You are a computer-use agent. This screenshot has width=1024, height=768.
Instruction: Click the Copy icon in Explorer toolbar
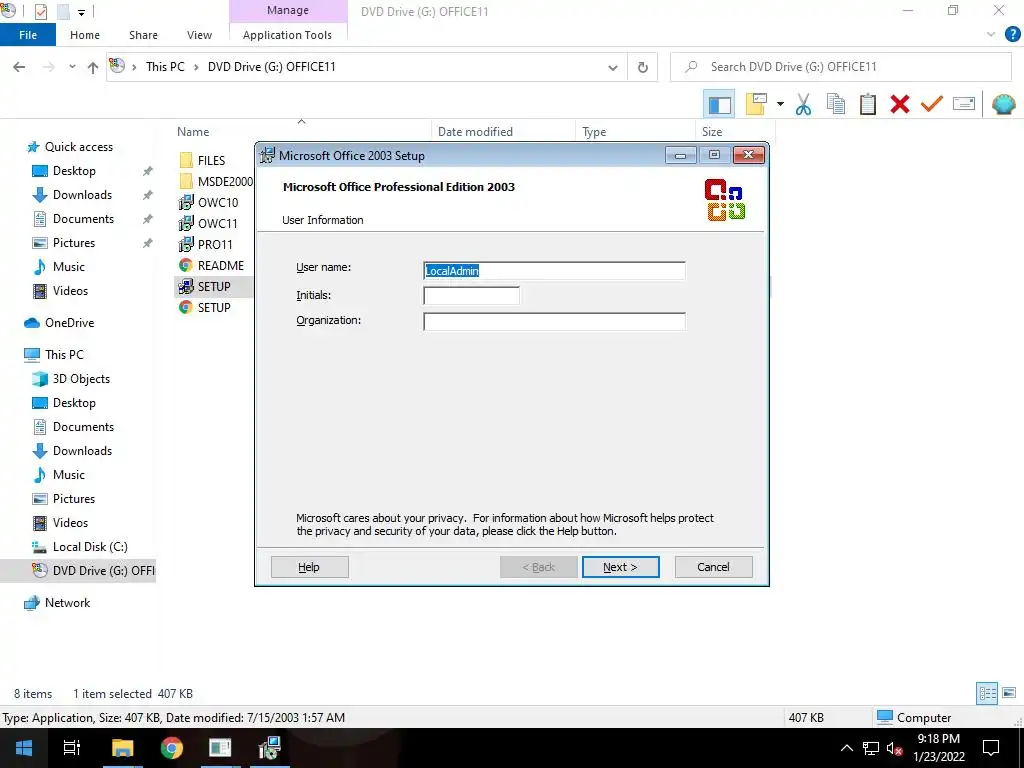(835, 104)
